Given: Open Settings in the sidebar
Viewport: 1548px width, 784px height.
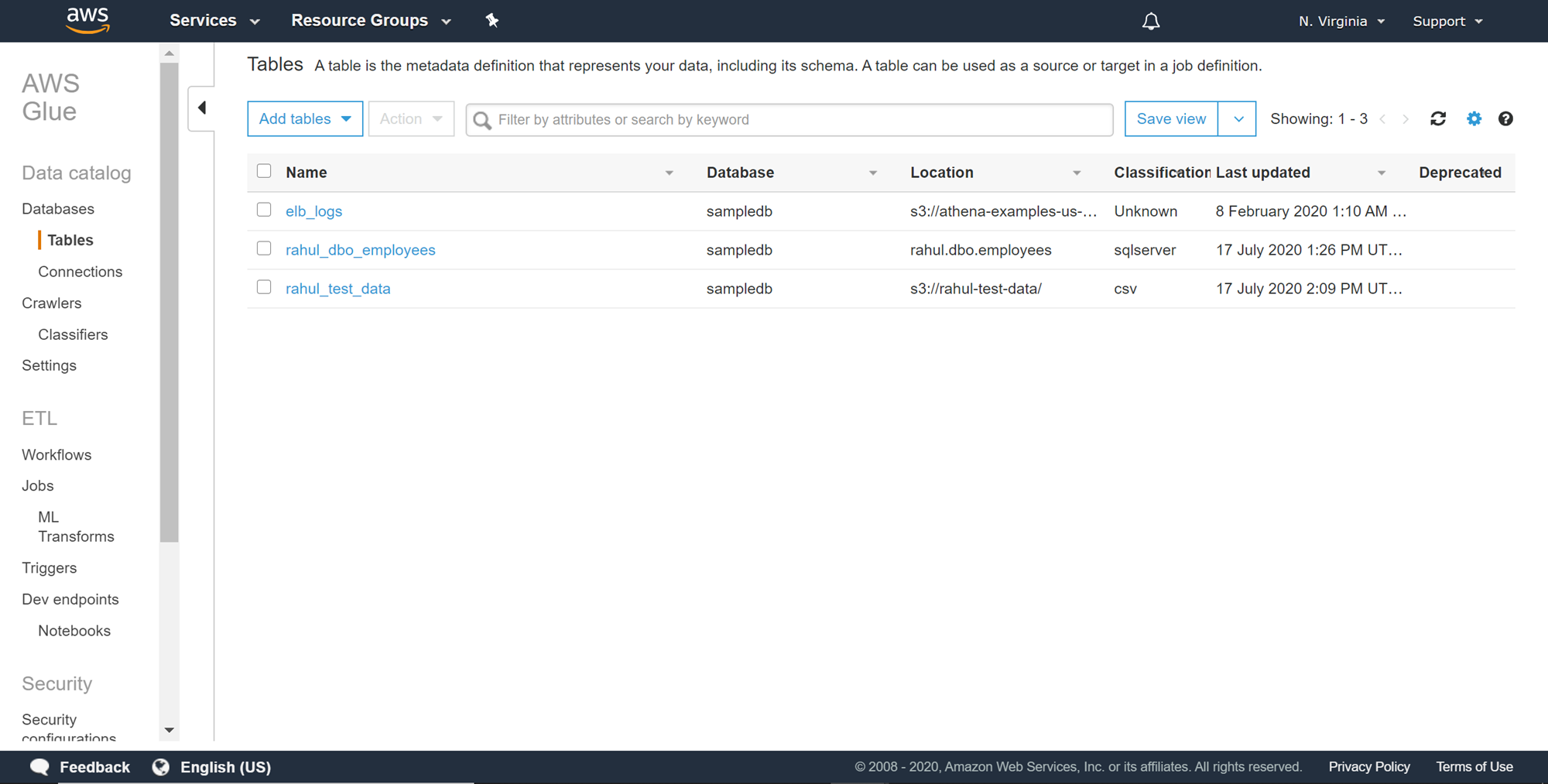Looking at the screenshot, I should click(x=50, y=365).
